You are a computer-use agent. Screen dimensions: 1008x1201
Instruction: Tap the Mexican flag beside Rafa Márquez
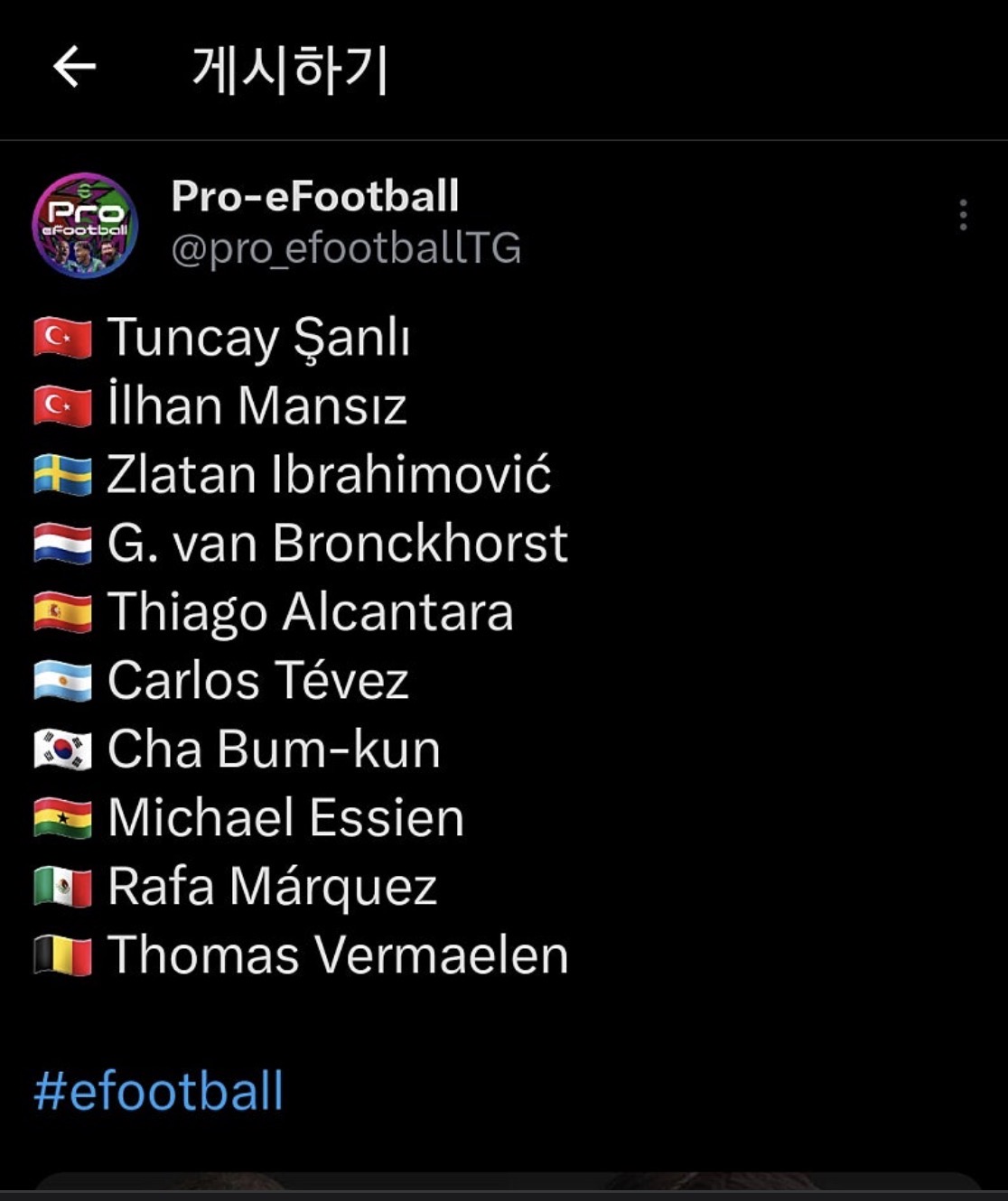(x=62, y=887)
